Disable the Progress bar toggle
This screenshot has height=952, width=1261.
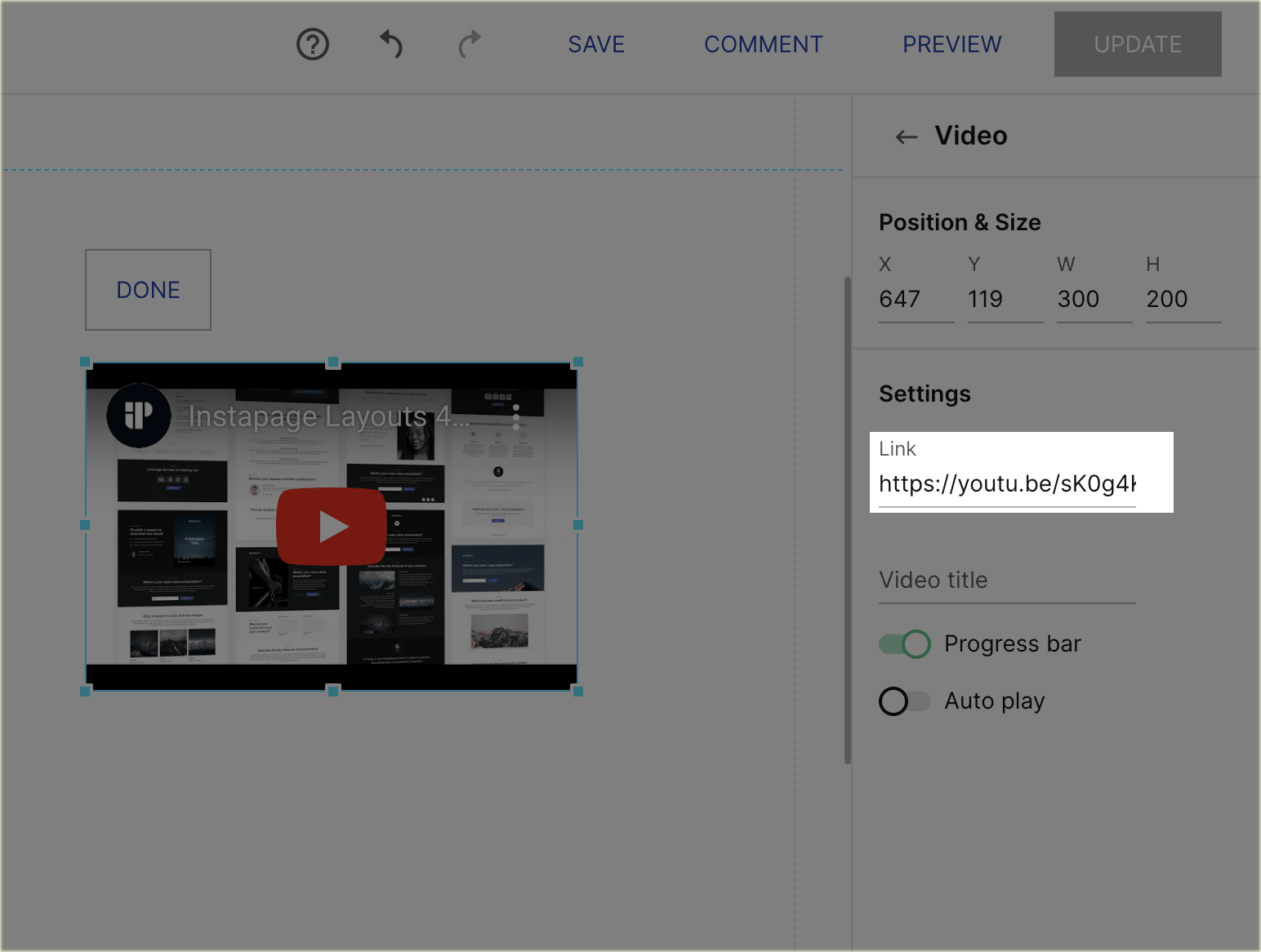[905, 644]
